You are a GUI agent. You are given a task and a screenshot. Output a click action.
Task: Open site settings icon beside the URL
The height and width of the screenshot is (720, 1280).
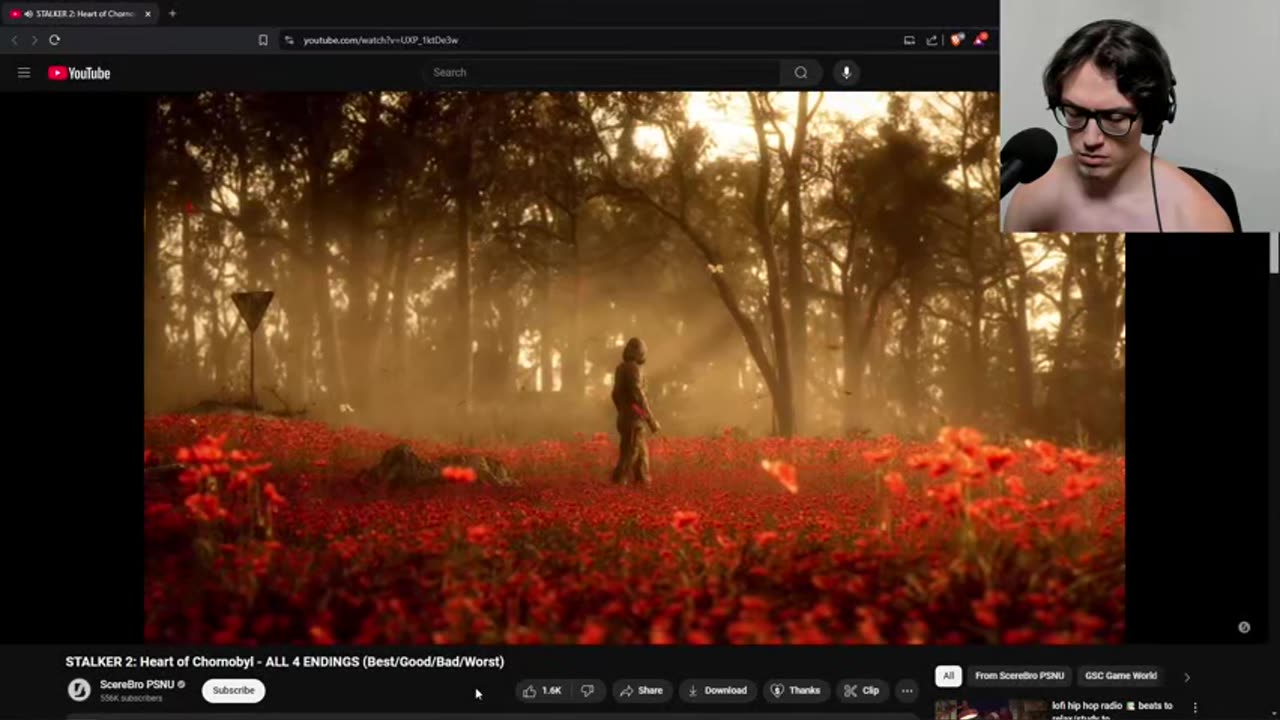click(289, 40)
